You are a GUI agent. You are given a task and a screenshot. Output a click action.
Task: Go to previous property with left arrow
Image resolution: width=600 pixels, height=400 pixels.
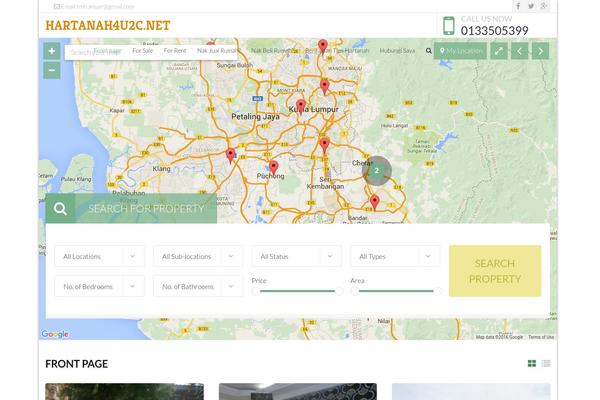519,51
